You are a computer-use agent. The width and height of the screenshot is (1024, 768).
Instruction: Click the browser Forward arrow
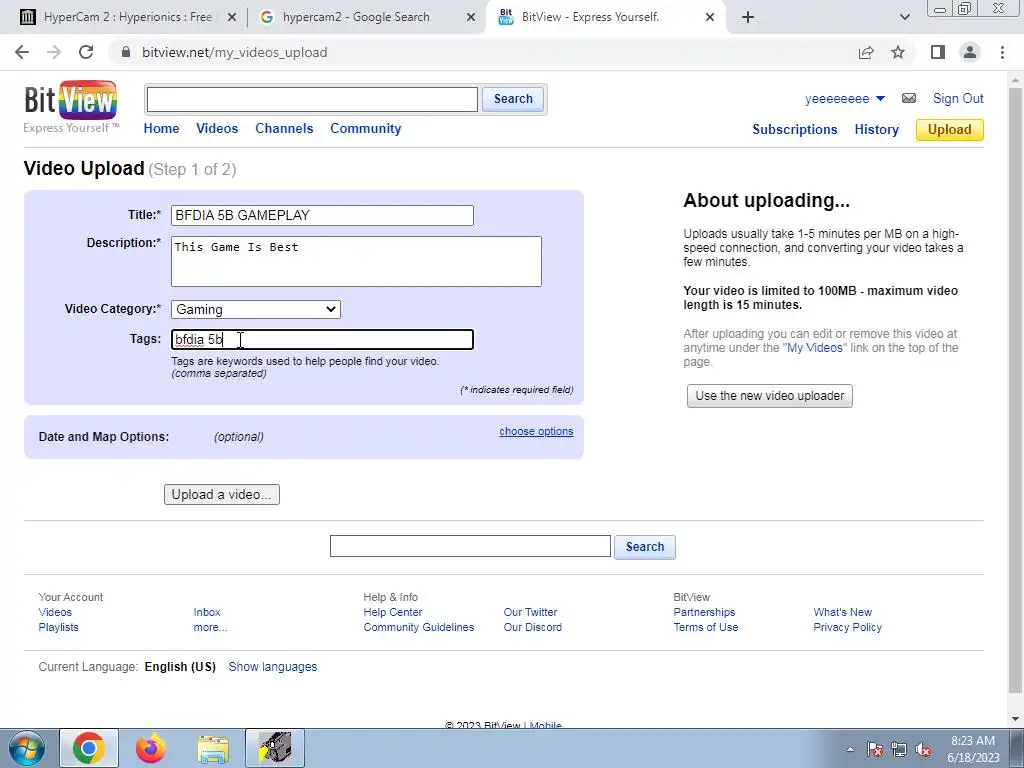(54, 52)
